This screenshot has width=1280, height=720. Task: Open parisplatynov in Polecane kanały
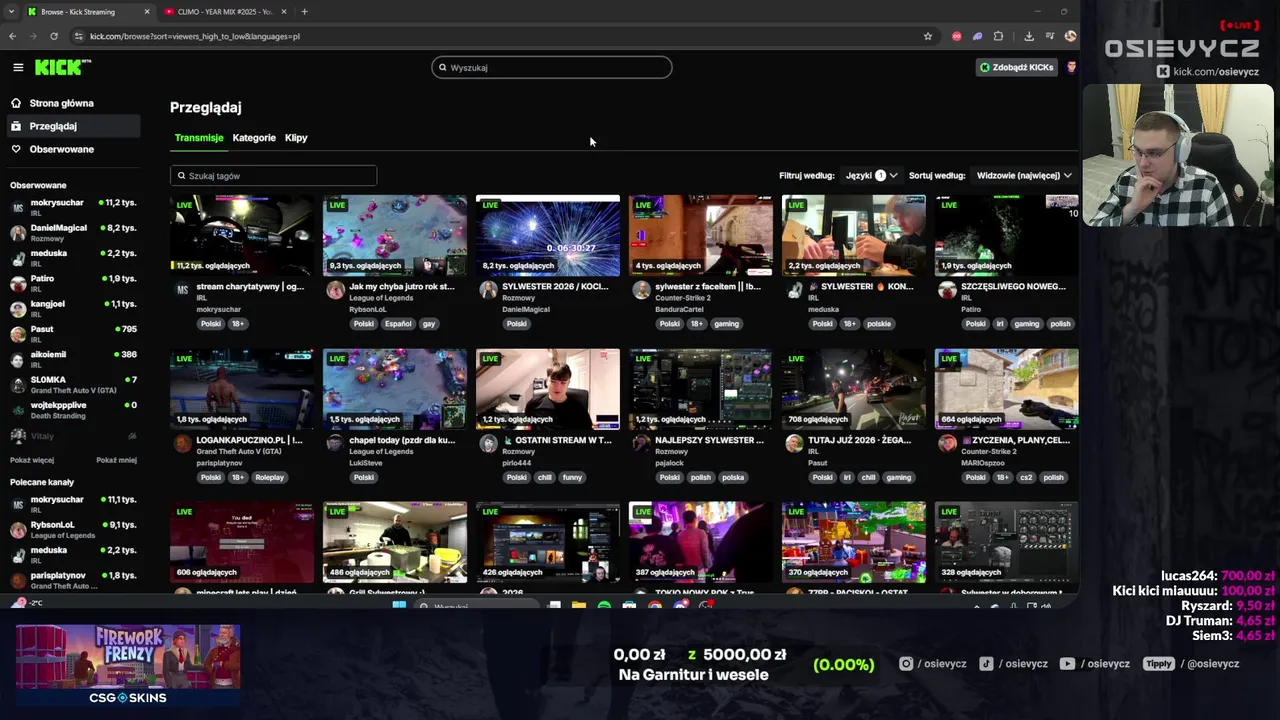point(72,580)
